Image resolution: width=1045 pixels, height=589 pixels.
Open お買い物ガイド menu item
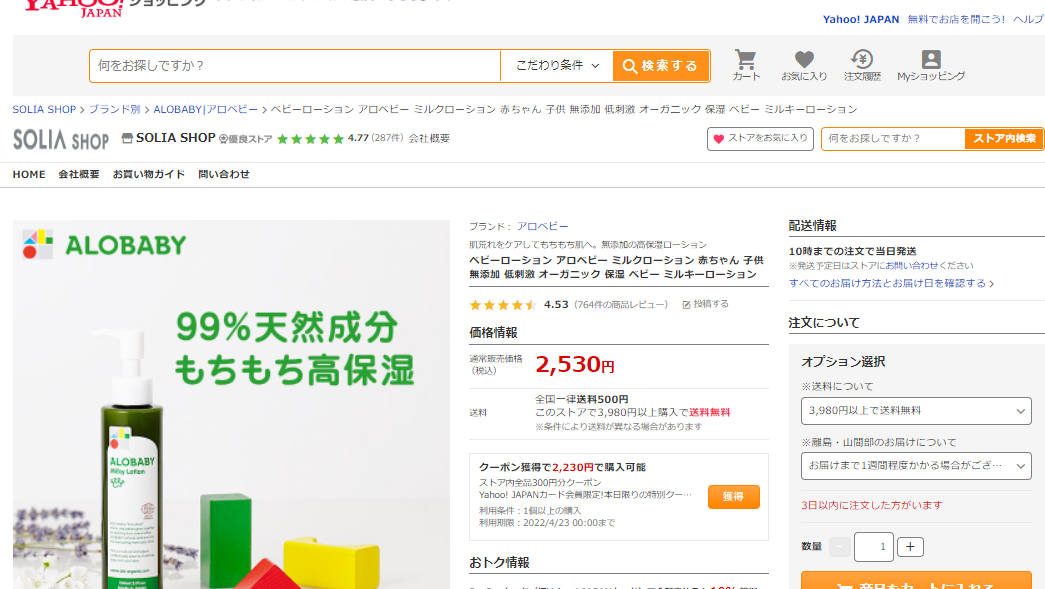click(149, 175)
